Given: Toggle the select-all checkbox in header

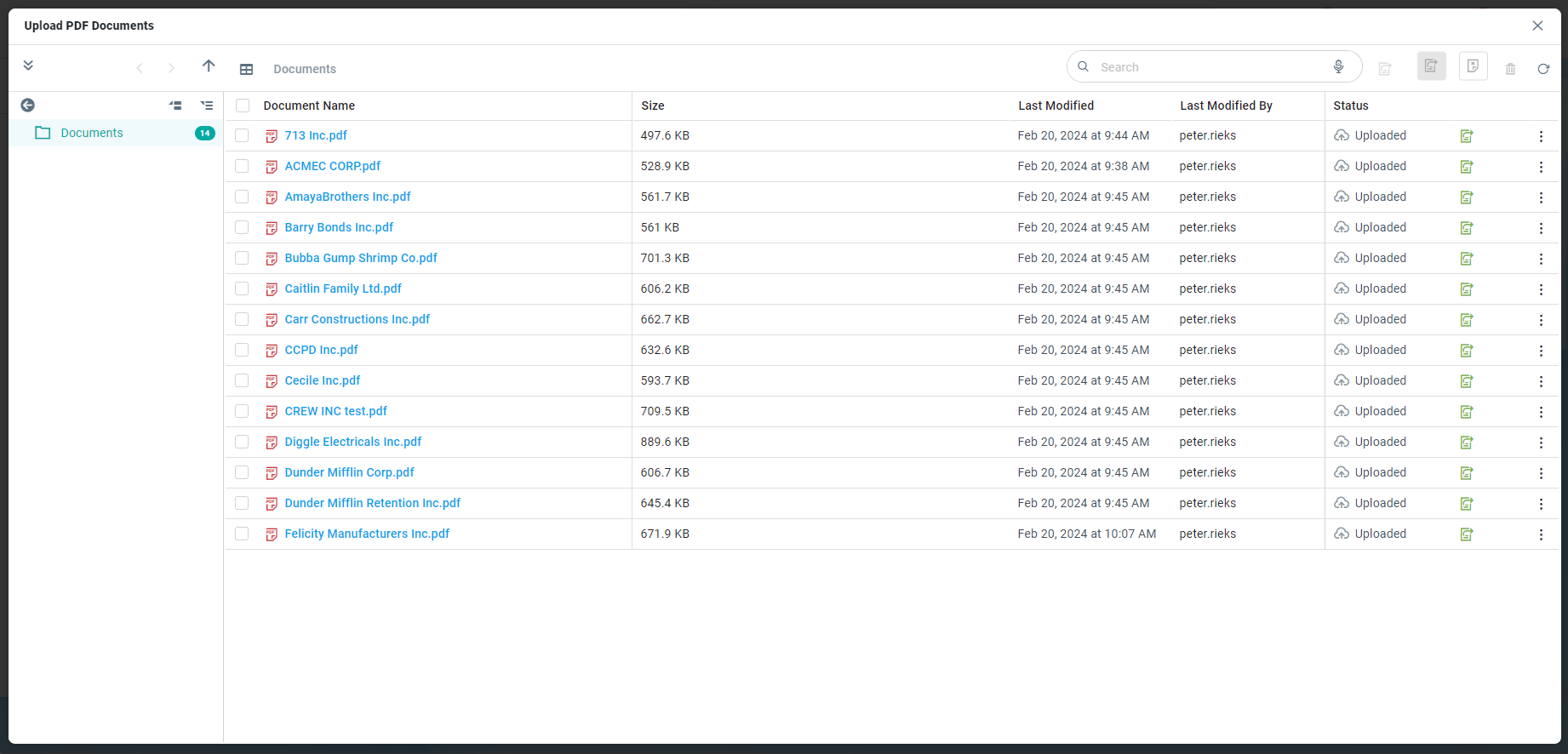Looking at the screenshot, I should [x=243, y=106].
